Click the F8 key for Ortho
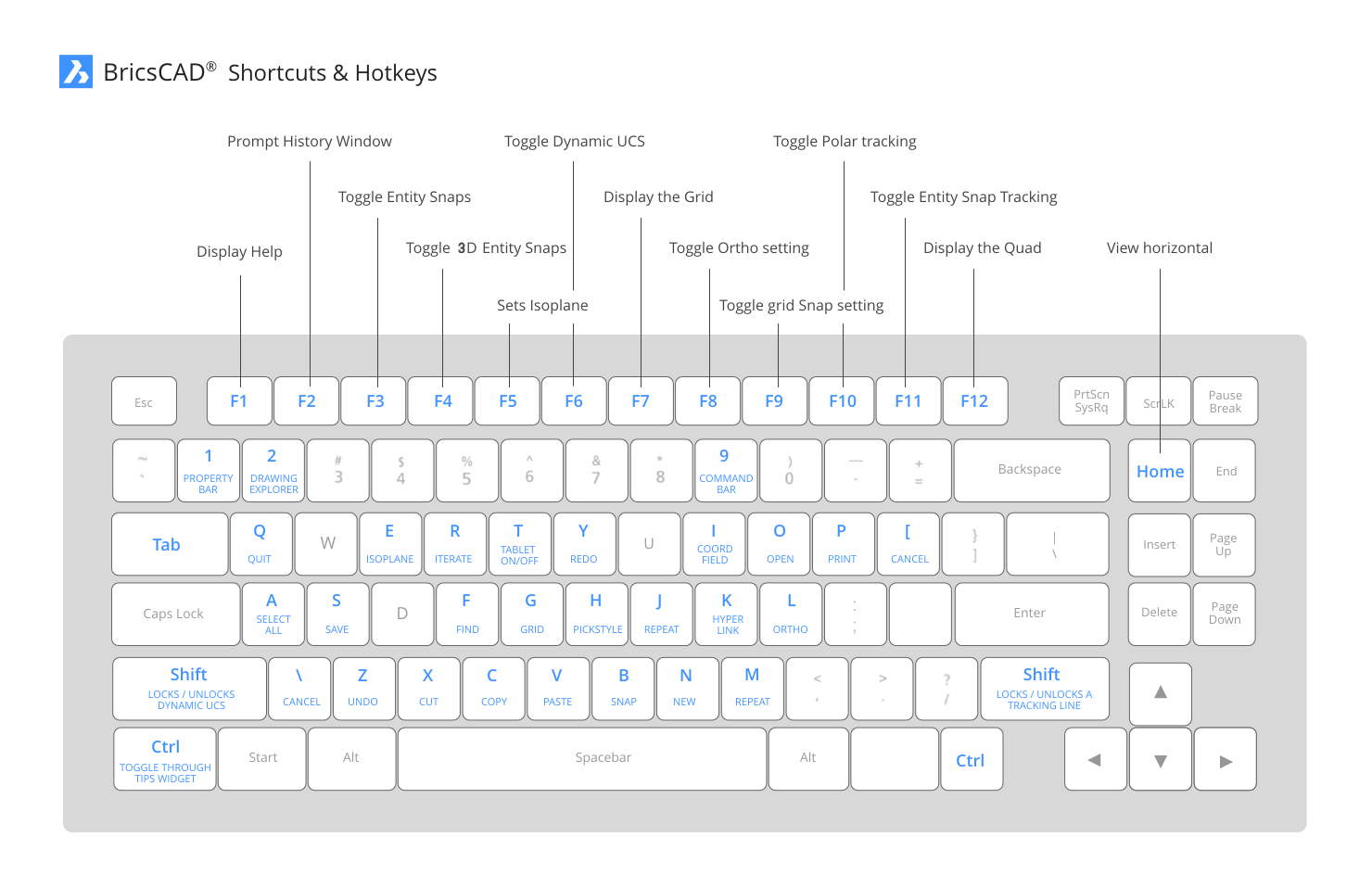This screenshot has width=1372, height=887. (708, 401)
